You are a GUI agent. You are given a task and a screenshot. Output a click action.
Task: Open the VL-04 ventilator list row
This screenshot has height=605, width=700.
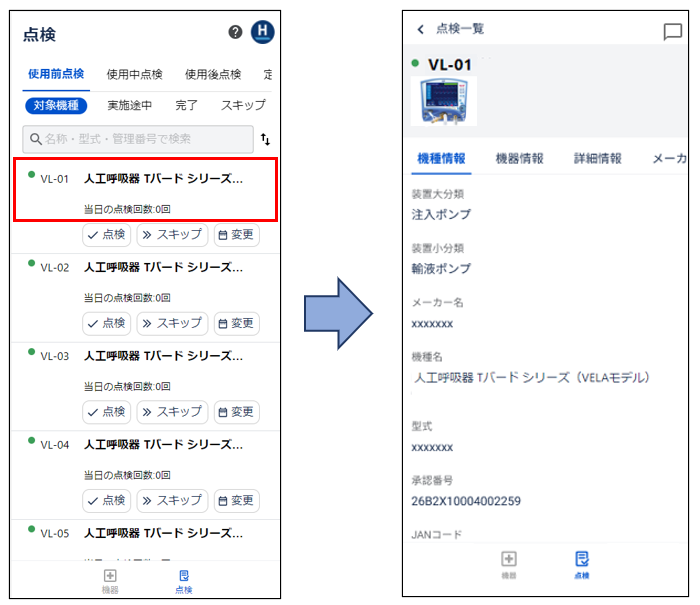click(x=146, y=459)
